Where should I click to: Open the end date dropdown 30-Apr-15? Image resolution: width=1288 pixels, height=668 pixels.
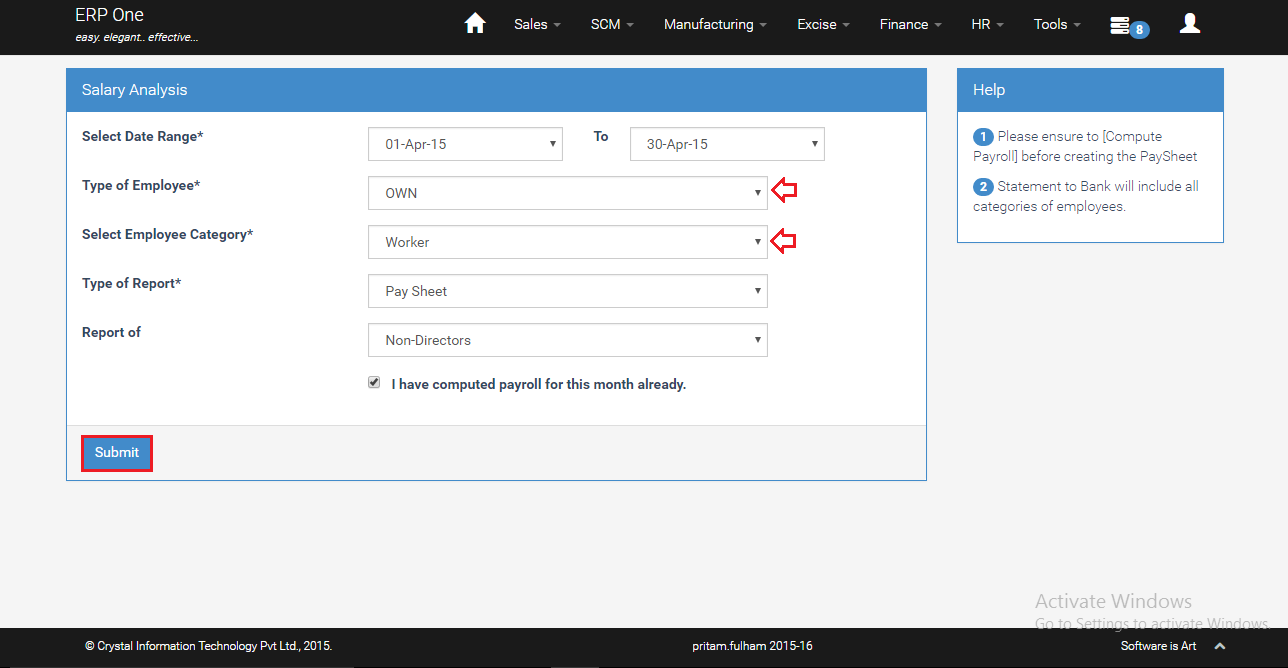coord(727,144)
